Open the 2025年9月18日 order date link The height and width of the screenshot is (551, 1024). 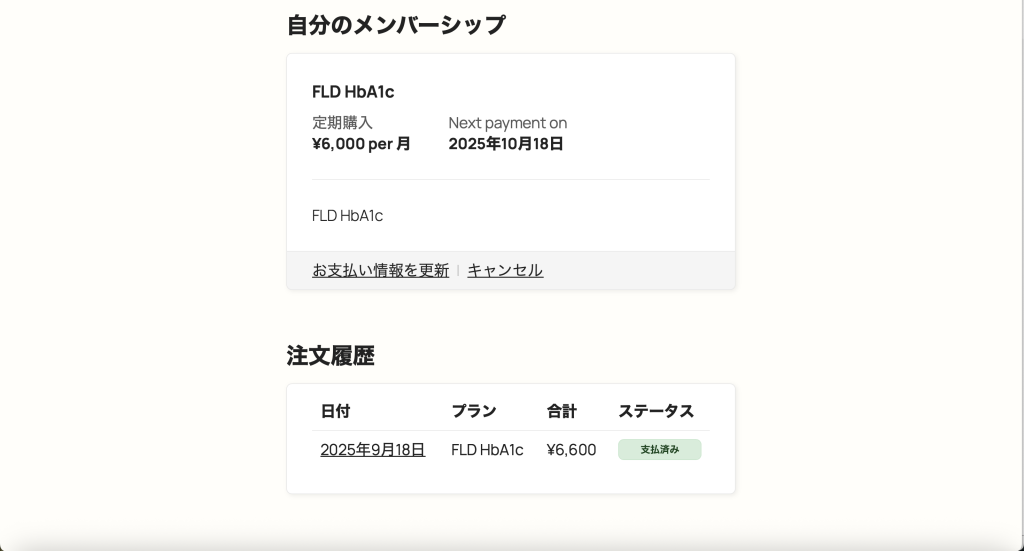pyautogui.click(x=372, y=450)
